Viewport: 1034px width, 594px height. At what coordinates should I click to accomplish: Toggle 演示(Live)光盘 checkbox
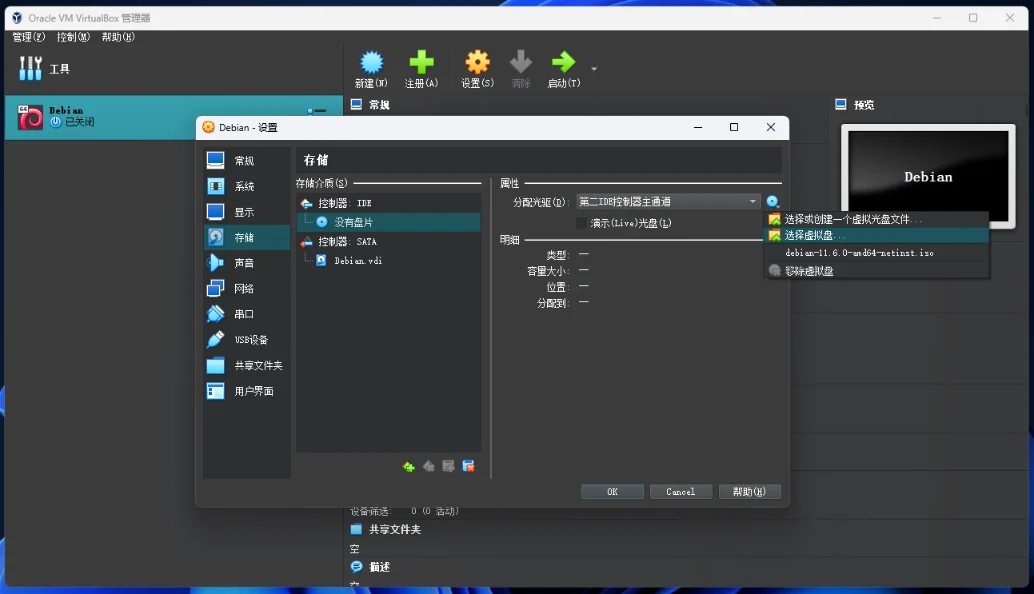tap(581, 223)
